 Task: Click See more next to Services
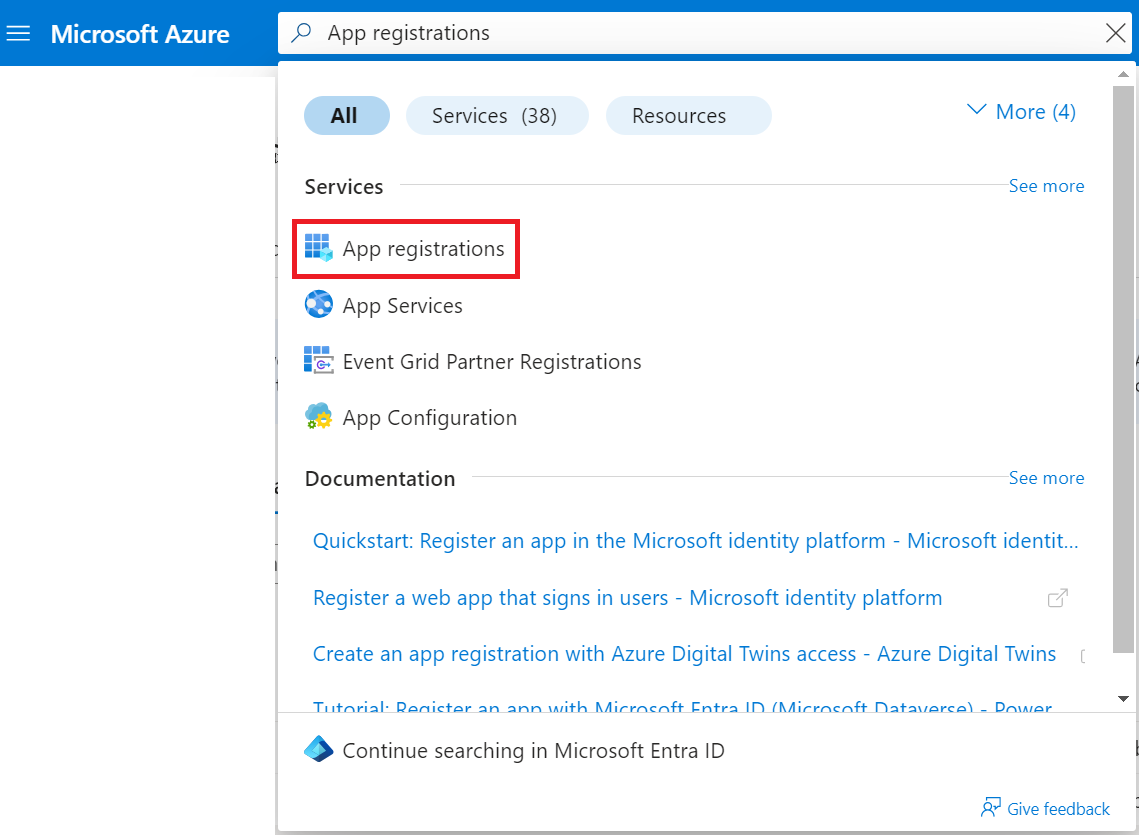(x=1046, y=186)
